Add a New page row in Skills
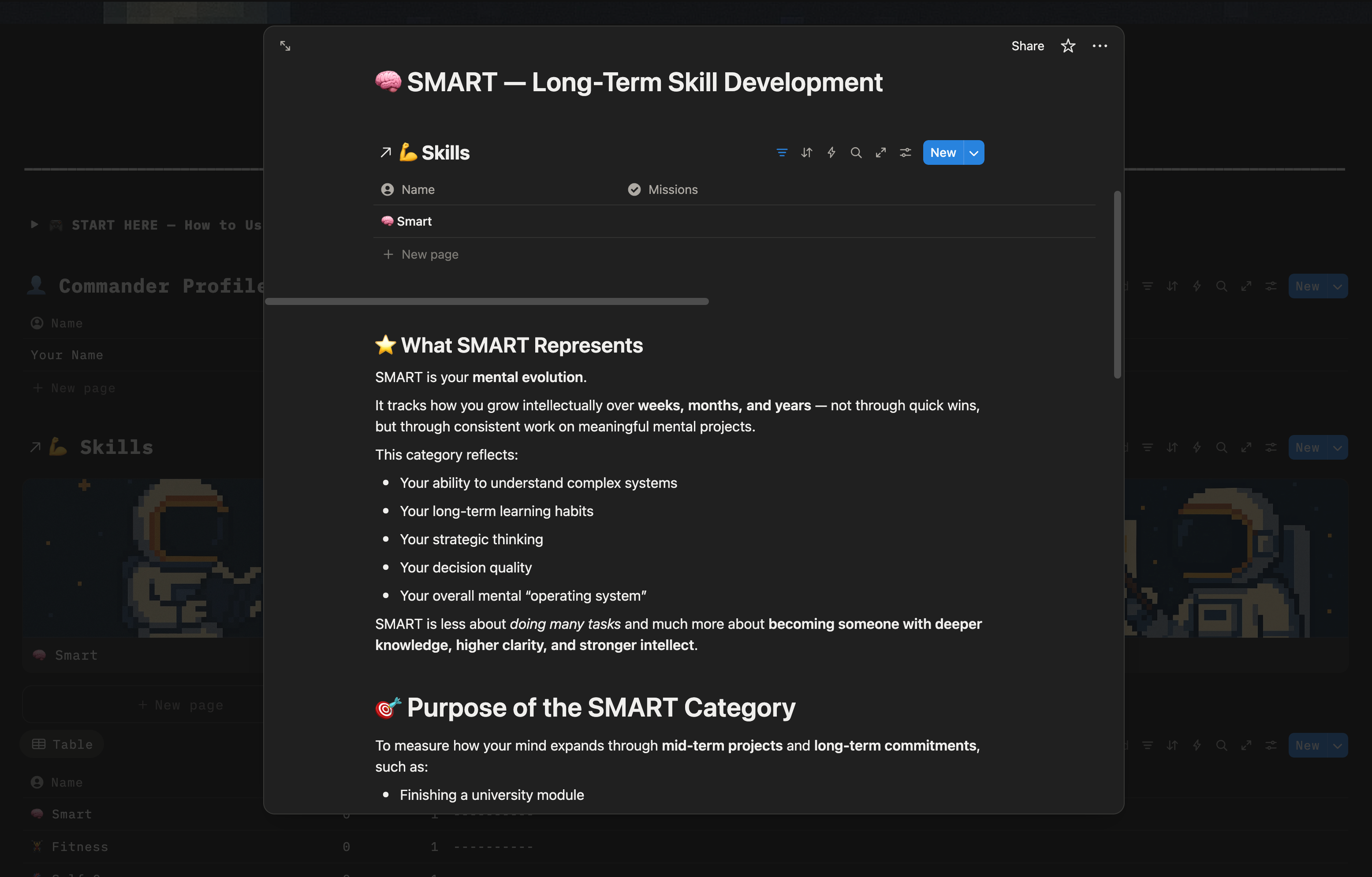The width and height of the screenshot is (1372, 877). [x=429, y=255]
